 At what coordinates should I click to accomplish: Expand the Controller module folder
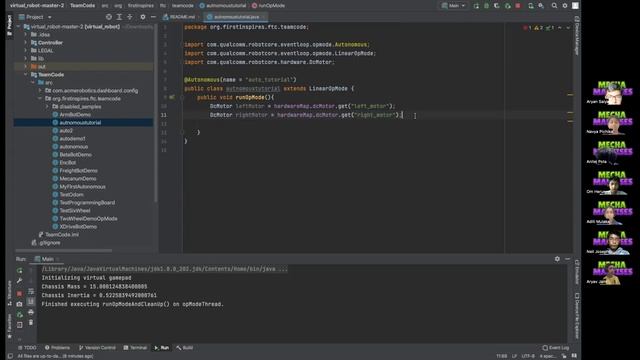coord(25,43)
